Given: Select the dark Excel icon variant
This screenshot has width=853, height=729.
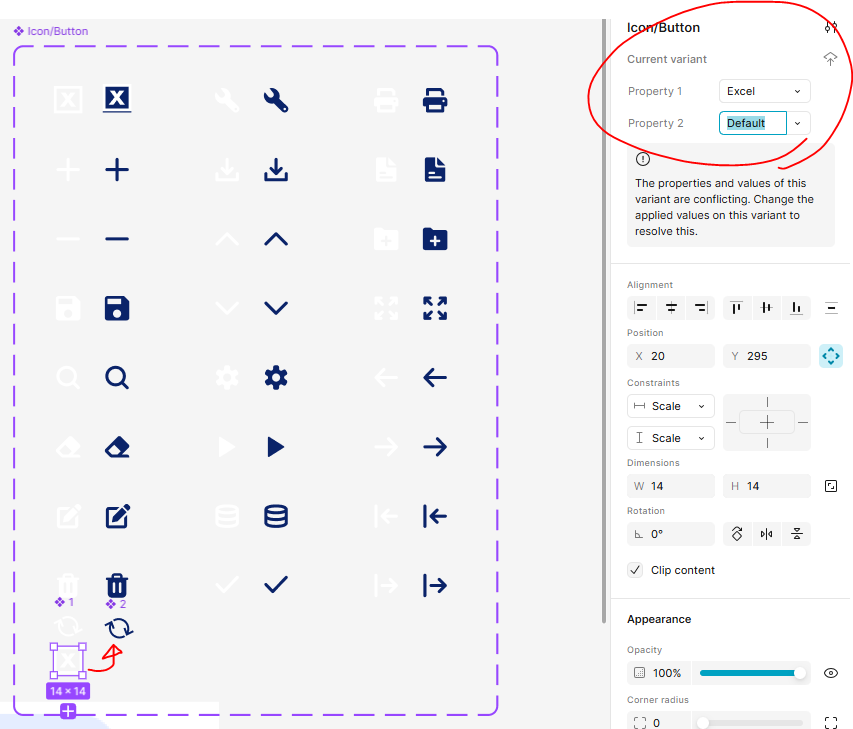Looking at the screenshot, I should pyautogui.click(x=117, y=100).
